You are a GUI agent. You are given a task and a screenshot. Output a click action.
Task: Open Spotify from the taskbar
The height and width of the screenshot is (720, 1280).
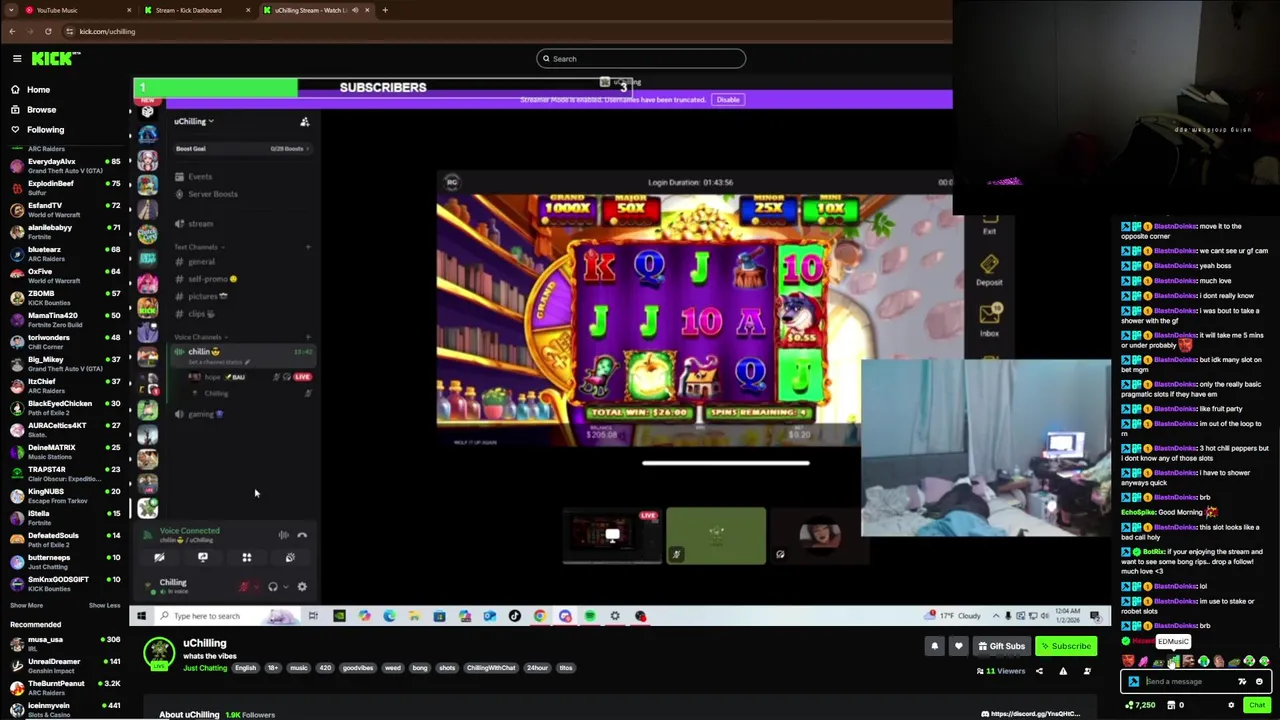pyautogui.click(x=590, y=616)
